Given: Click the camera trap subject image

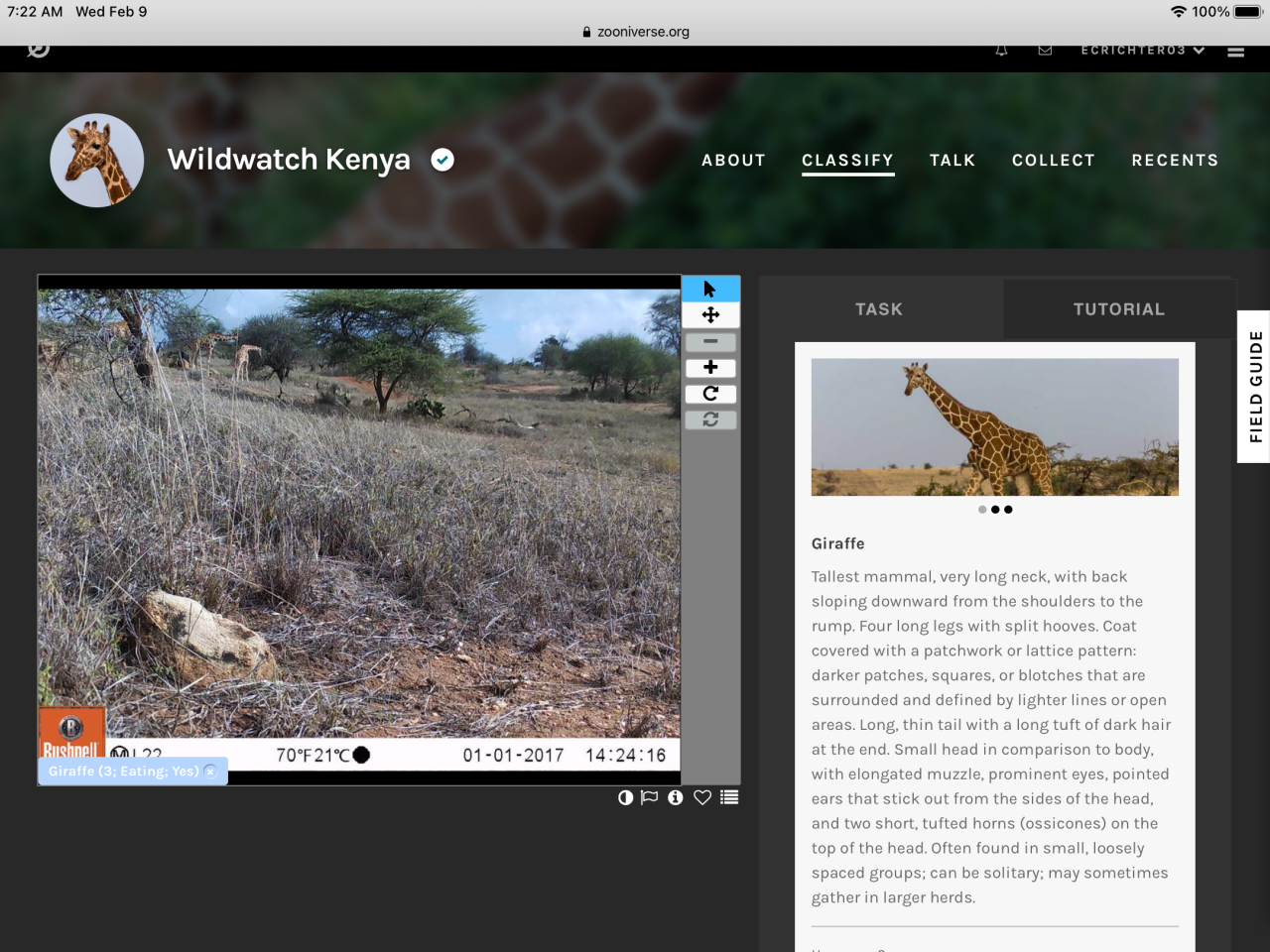Looking at the screenshot, I should point(359,530).
